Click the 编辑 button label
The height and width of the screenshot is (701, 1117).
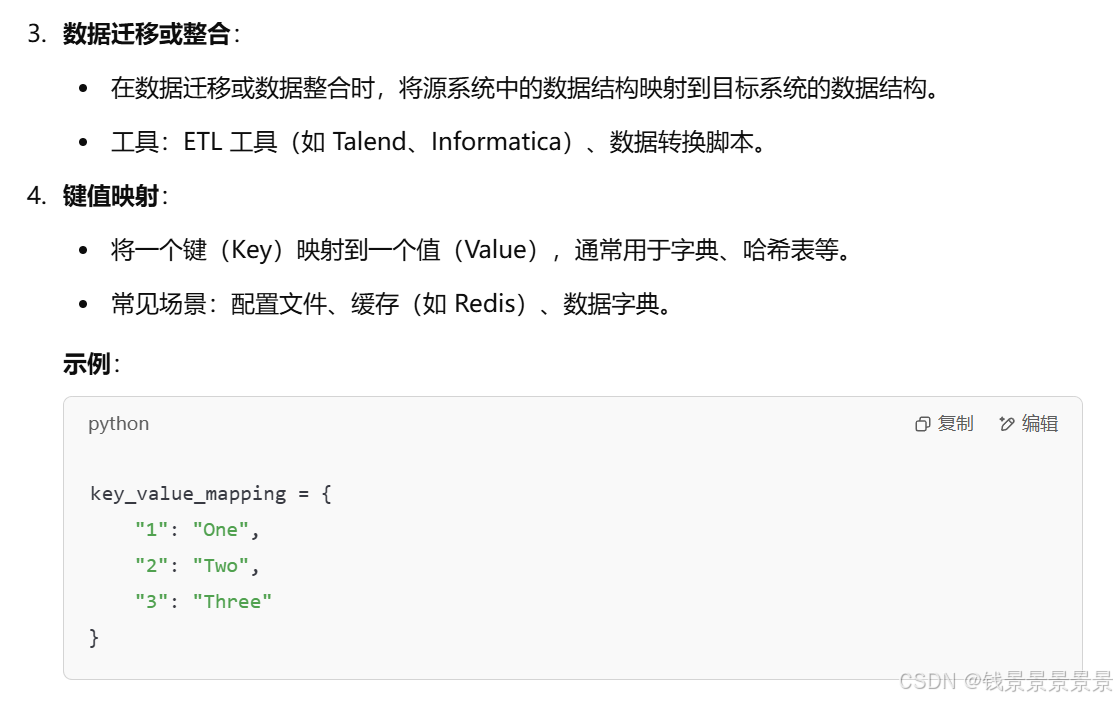(1040, 424)
